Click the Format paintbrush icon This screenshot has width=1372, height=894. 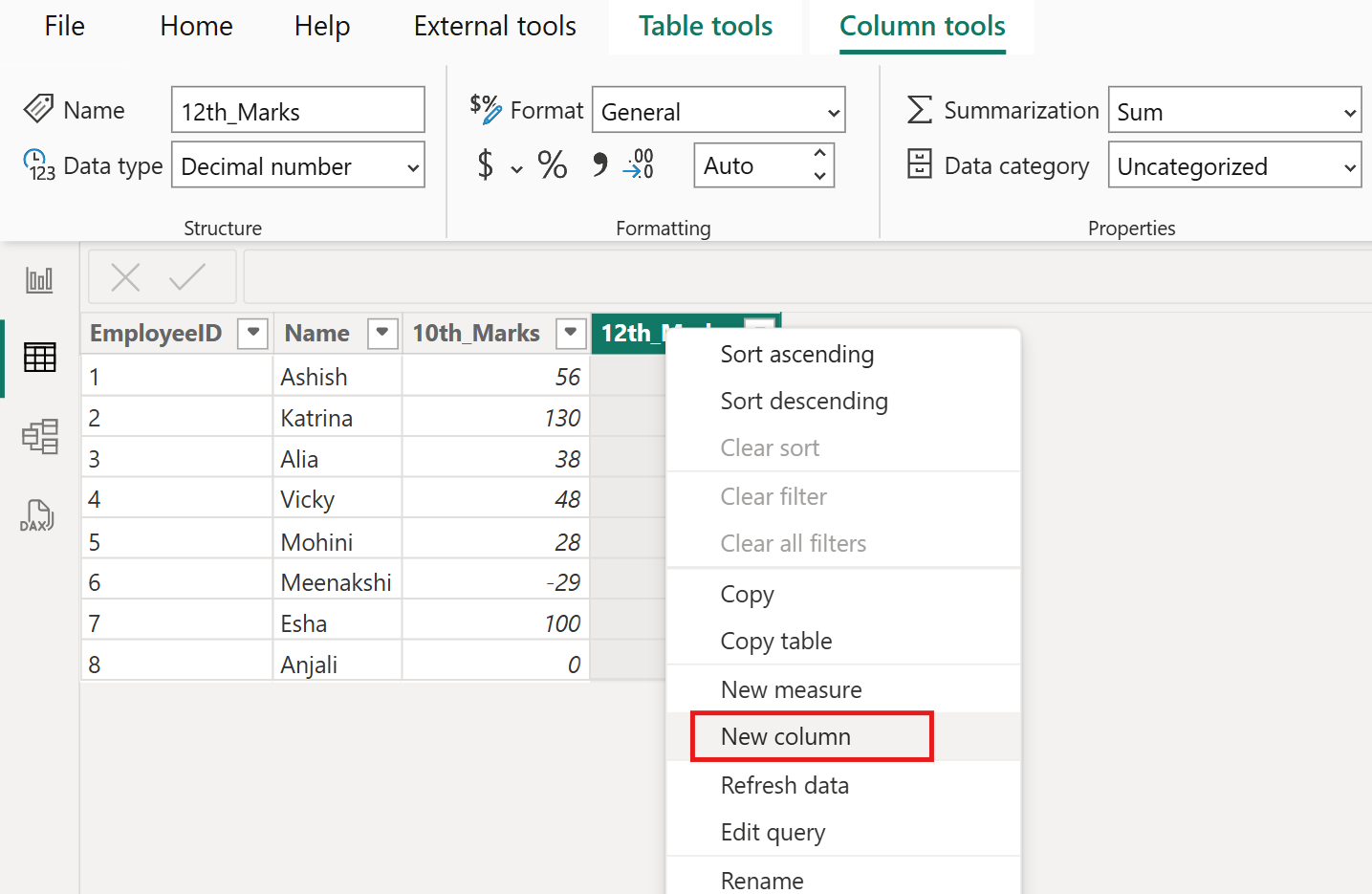click(488, 109)
